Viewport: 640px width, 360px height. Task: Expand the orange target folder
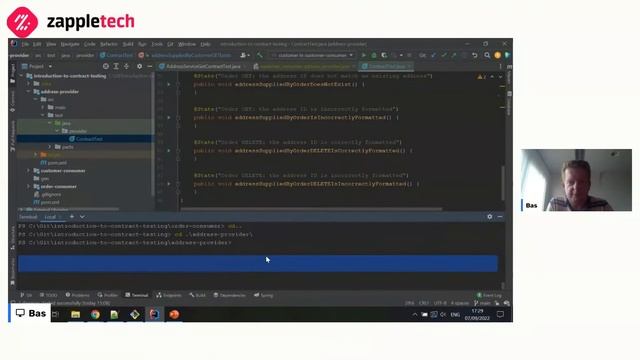(x=36, y=155)
